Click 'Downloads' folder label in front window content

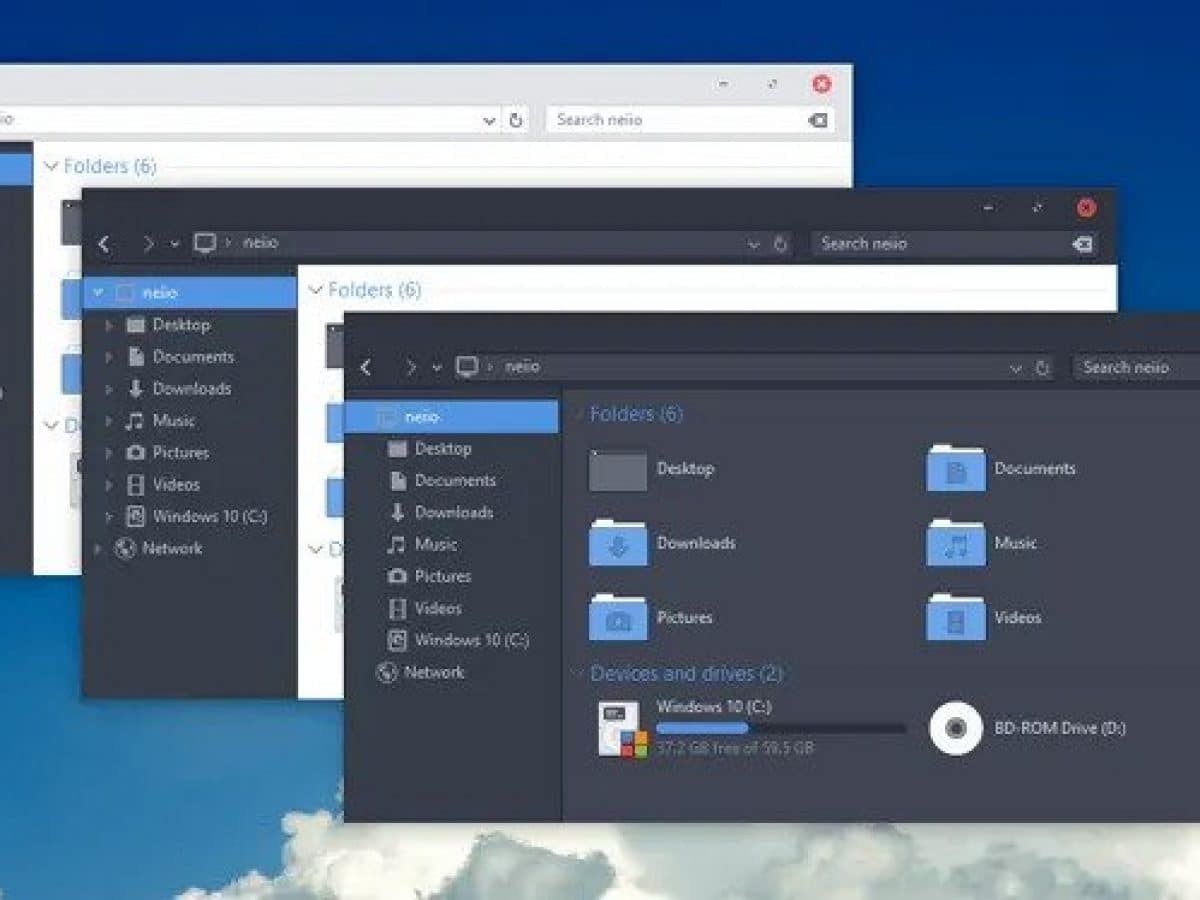pos(696,543)
